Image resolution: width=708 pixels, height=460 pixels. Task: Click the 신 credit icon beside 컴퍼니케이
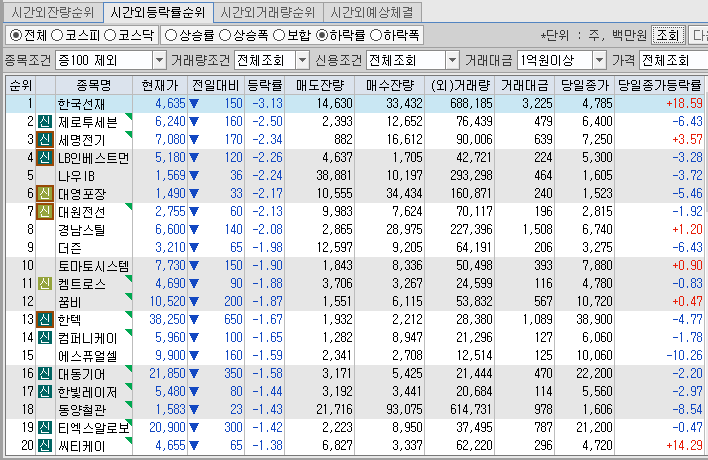[45, 338]
